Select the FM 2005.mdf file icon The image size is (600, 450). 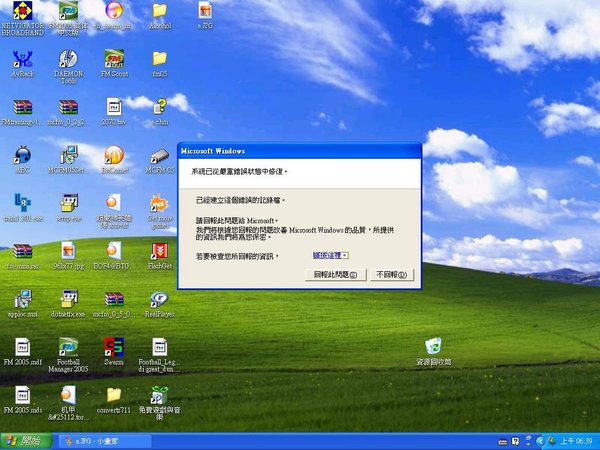click(23, 347)
